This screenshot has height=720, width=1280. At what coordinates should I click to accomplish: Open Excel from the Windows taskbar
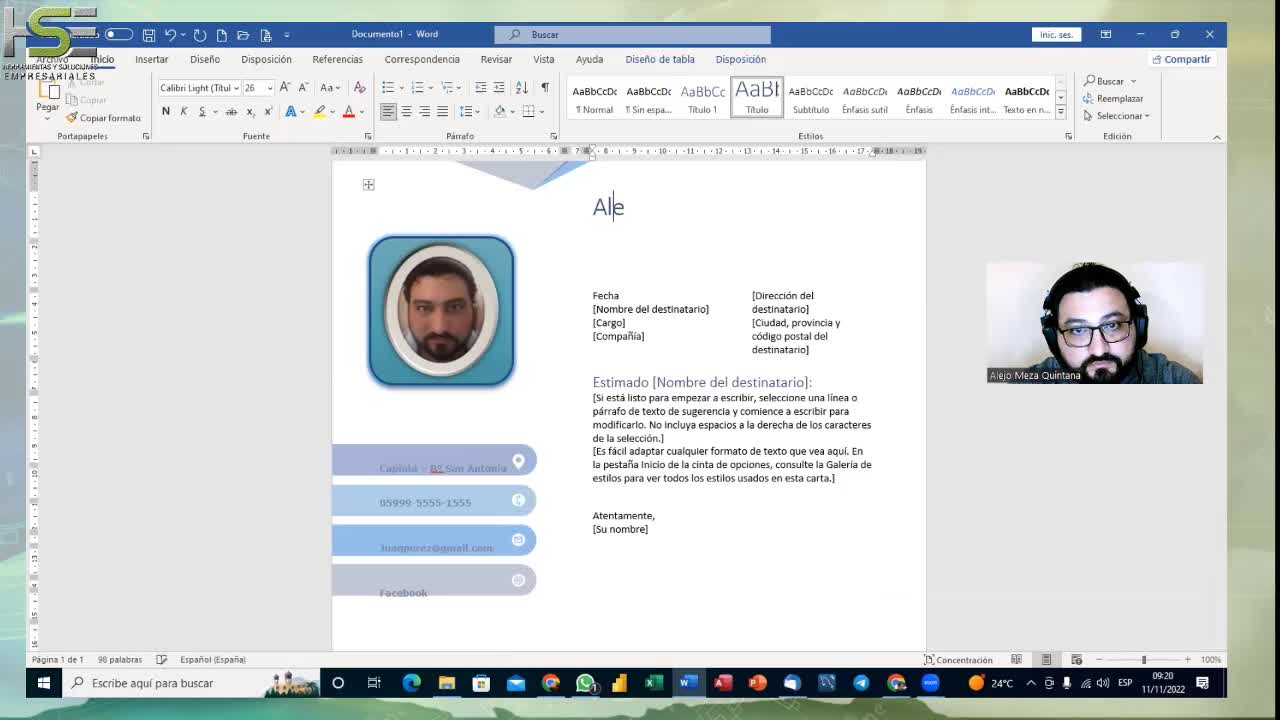click(653, 683)
